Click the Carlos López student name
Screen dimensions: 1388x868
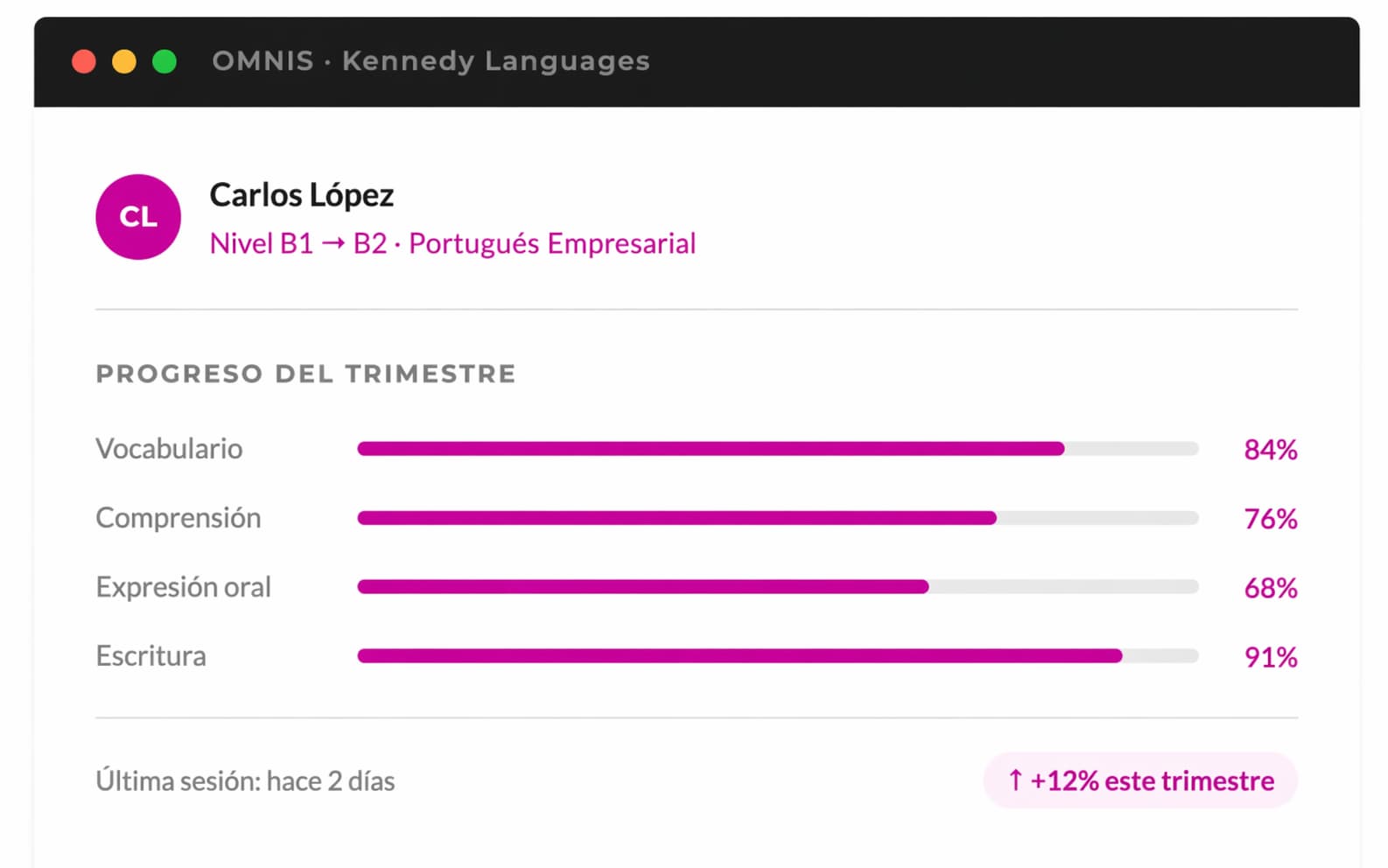click(x=301, y=194)
